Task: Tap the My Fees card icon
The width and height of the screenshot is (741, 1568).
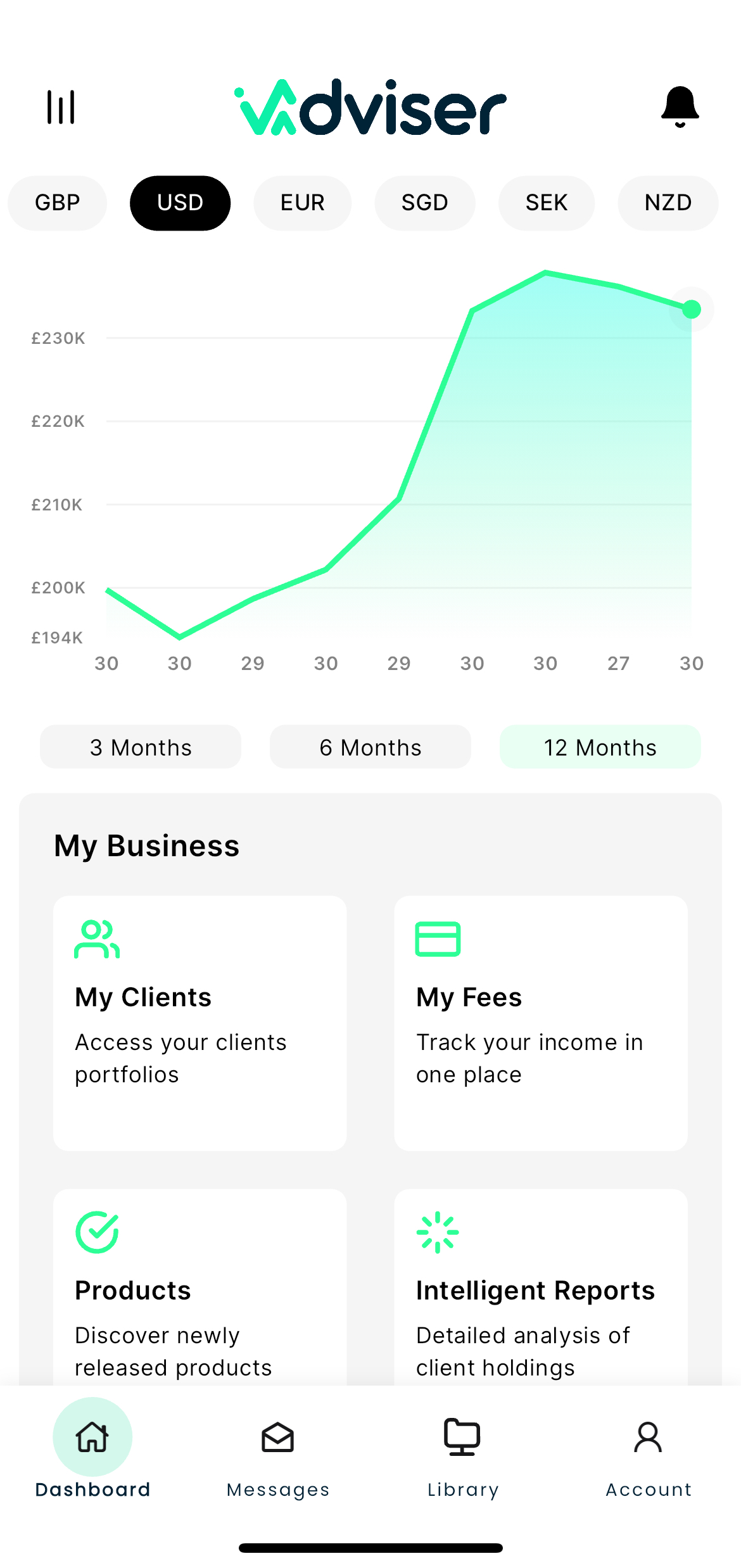Action: 438,939
